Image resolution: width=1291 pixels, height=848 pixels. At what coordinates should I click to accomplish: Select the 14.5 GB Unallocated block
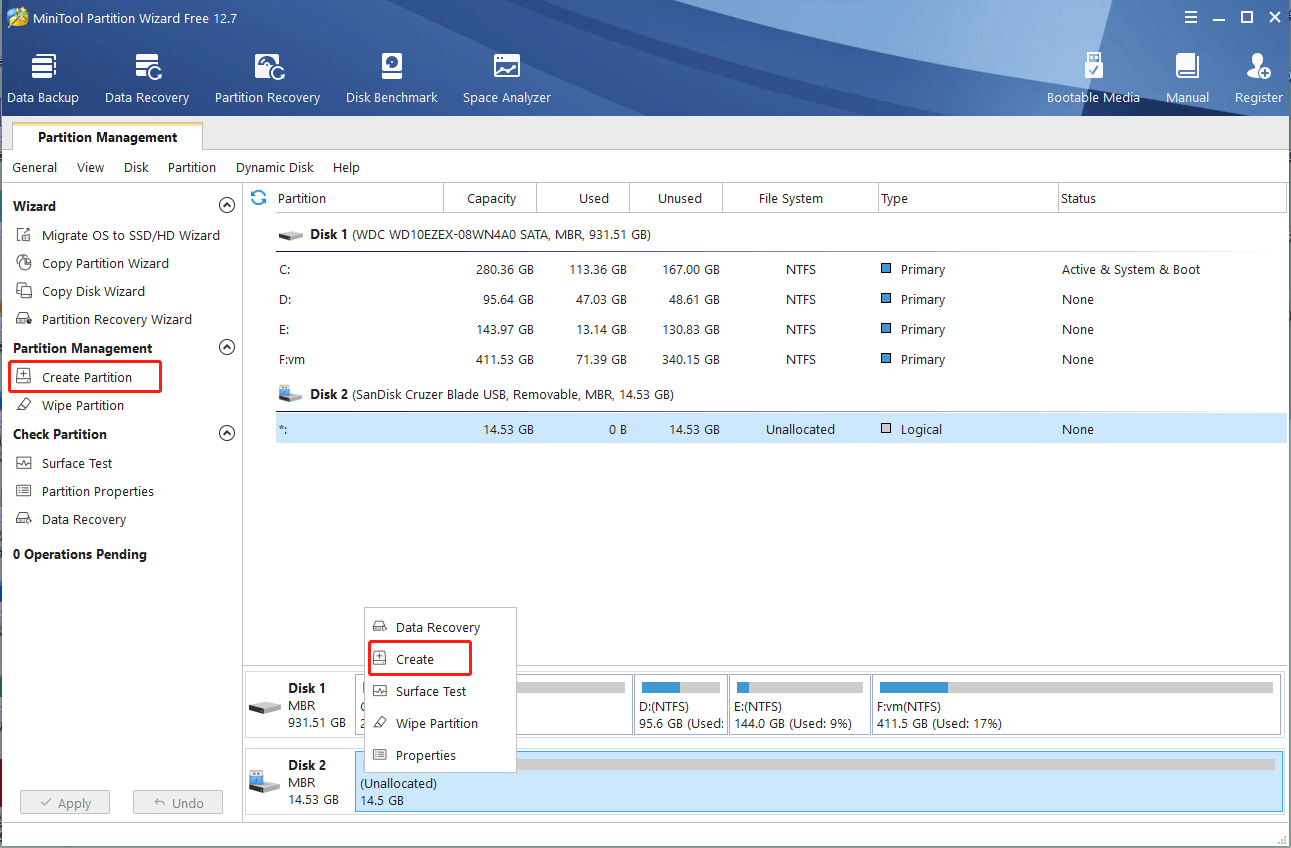(x=818, y=781)
